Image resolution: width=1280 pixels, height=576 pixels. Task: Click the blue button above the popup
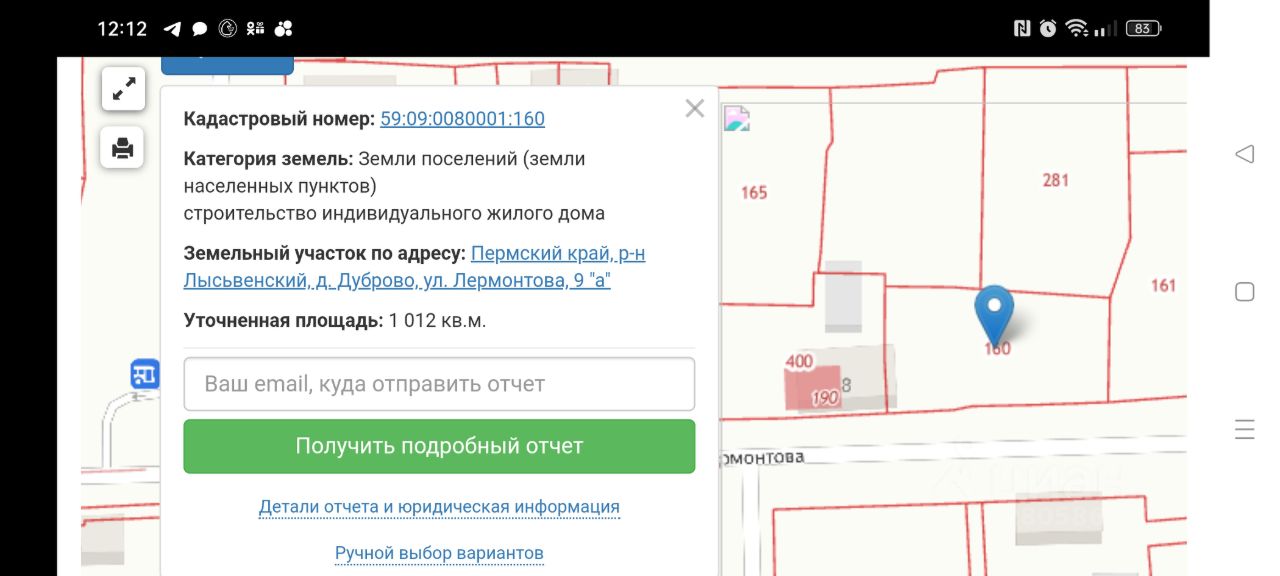point(227,65)
